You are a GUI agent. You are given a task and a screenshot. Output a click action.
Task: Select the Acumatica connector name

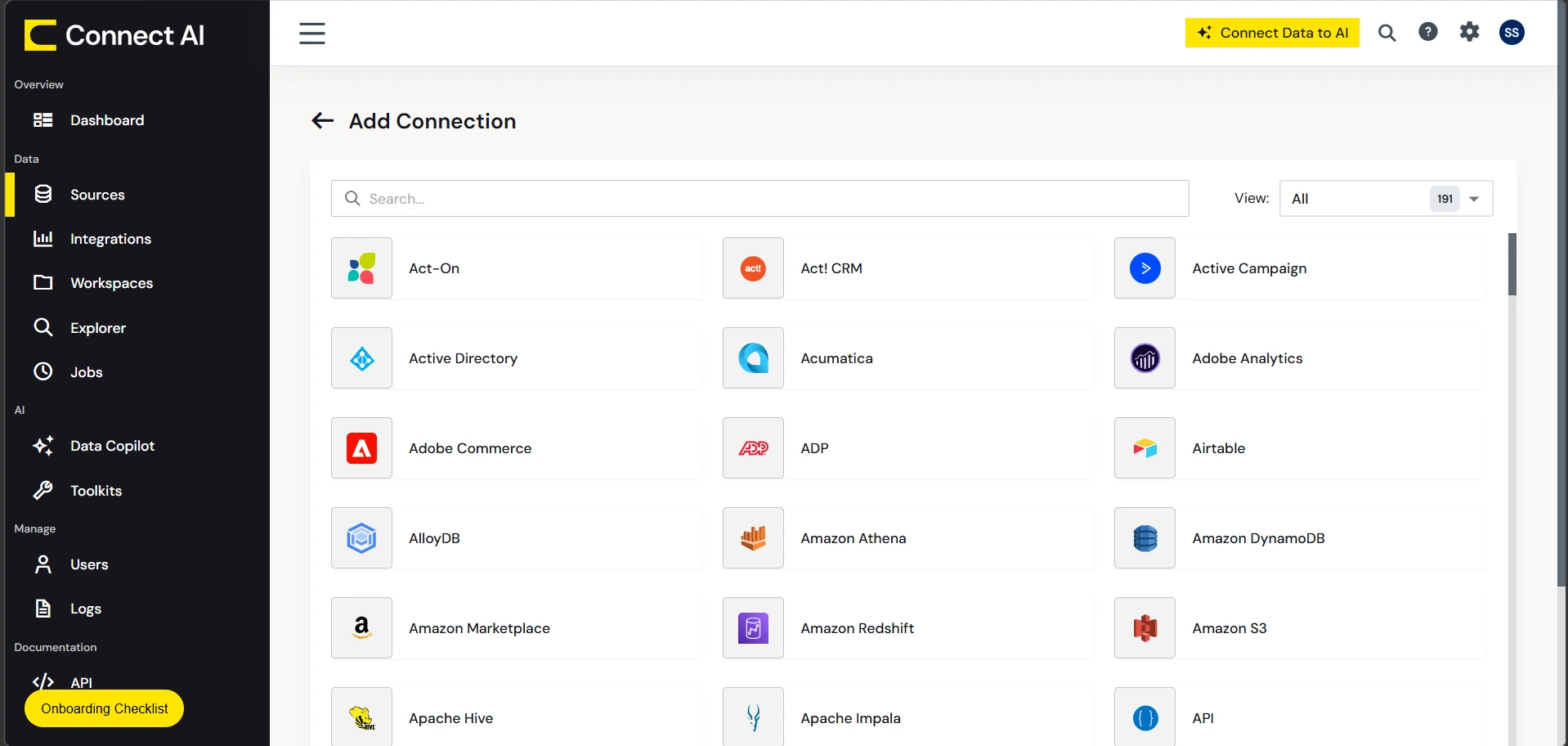click(x=836, y=358)
